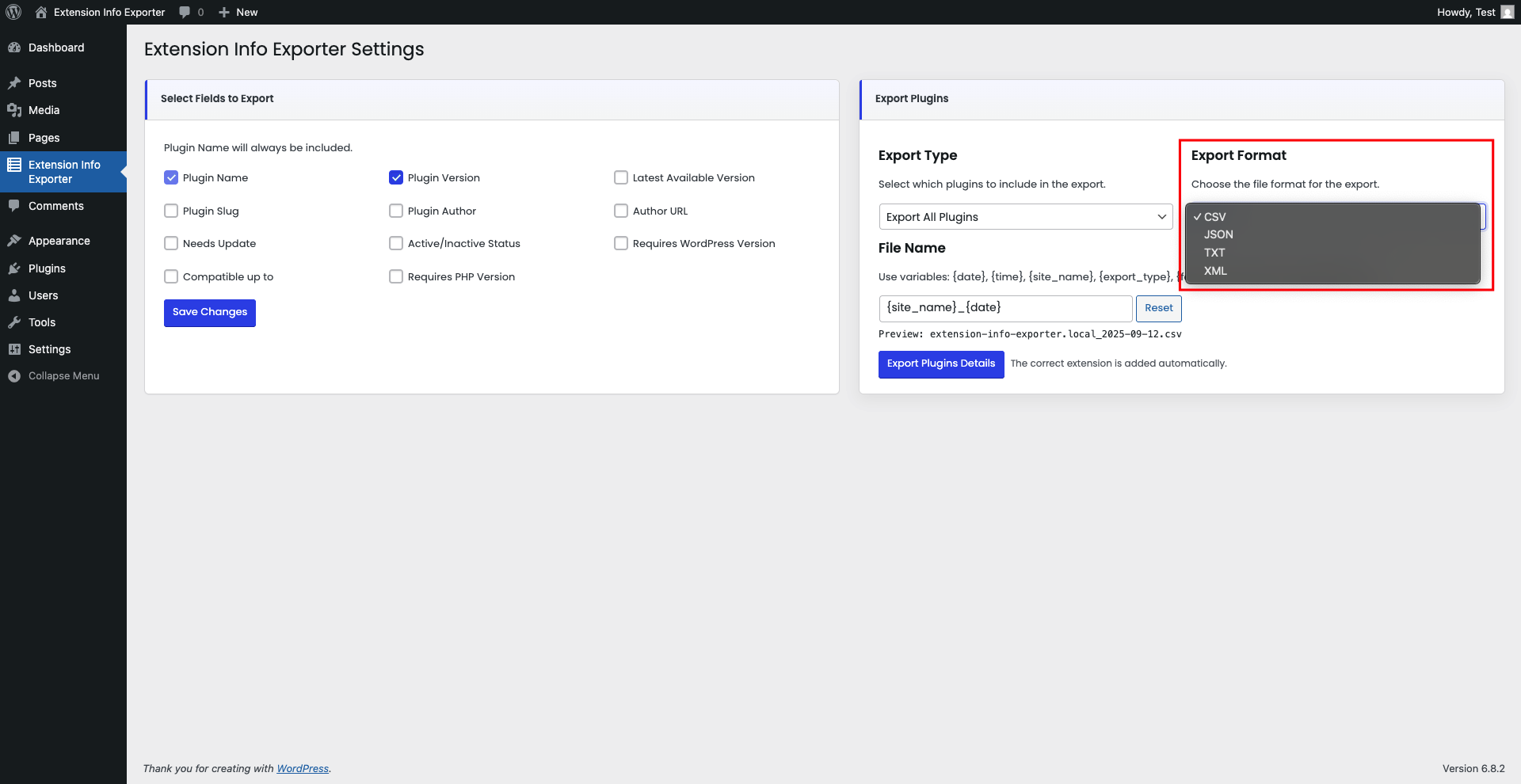Click the Appearance paintbrush icon
The image size is (1521, 784).
pyautogui.click(x=14, y=241)
